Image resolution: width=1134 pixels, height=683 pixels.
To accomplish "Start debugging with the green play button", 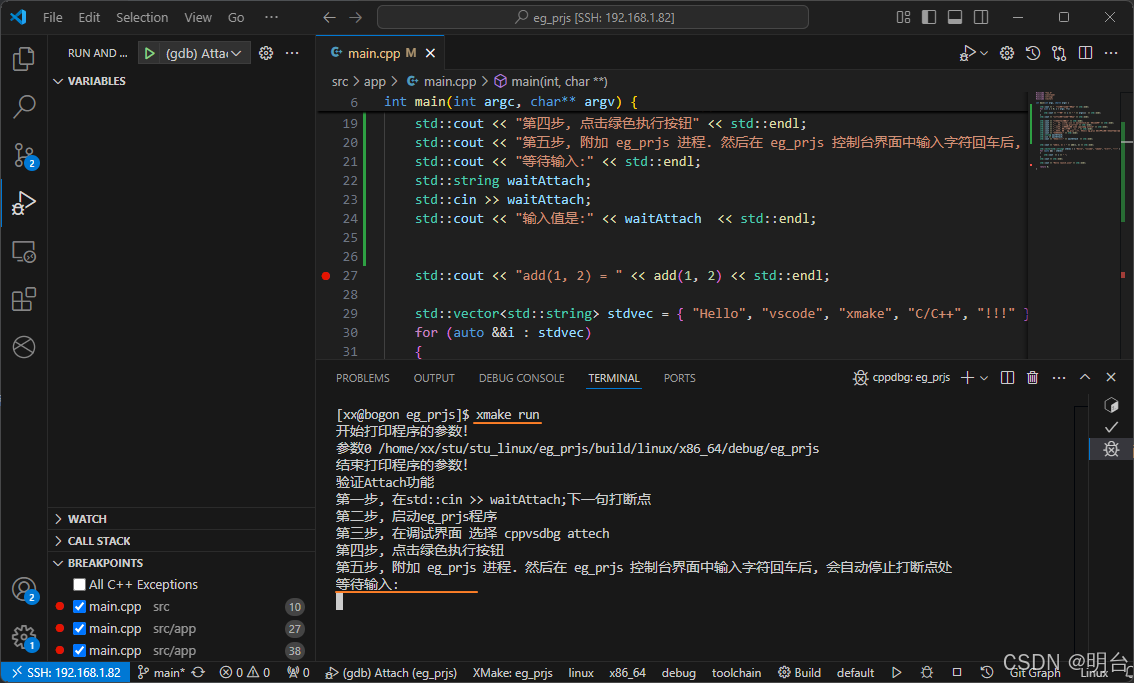I will coord(149,53).
